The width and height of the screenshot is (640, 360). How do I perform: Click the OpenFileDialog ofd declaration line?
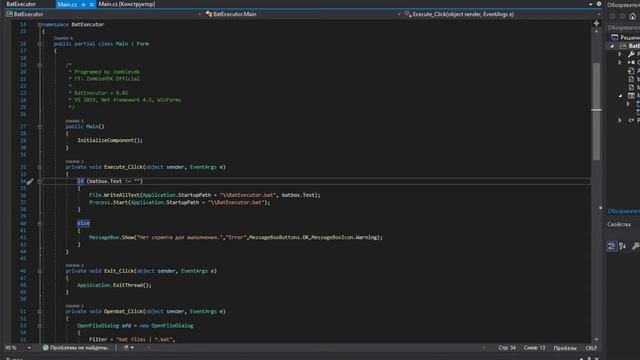135,326
